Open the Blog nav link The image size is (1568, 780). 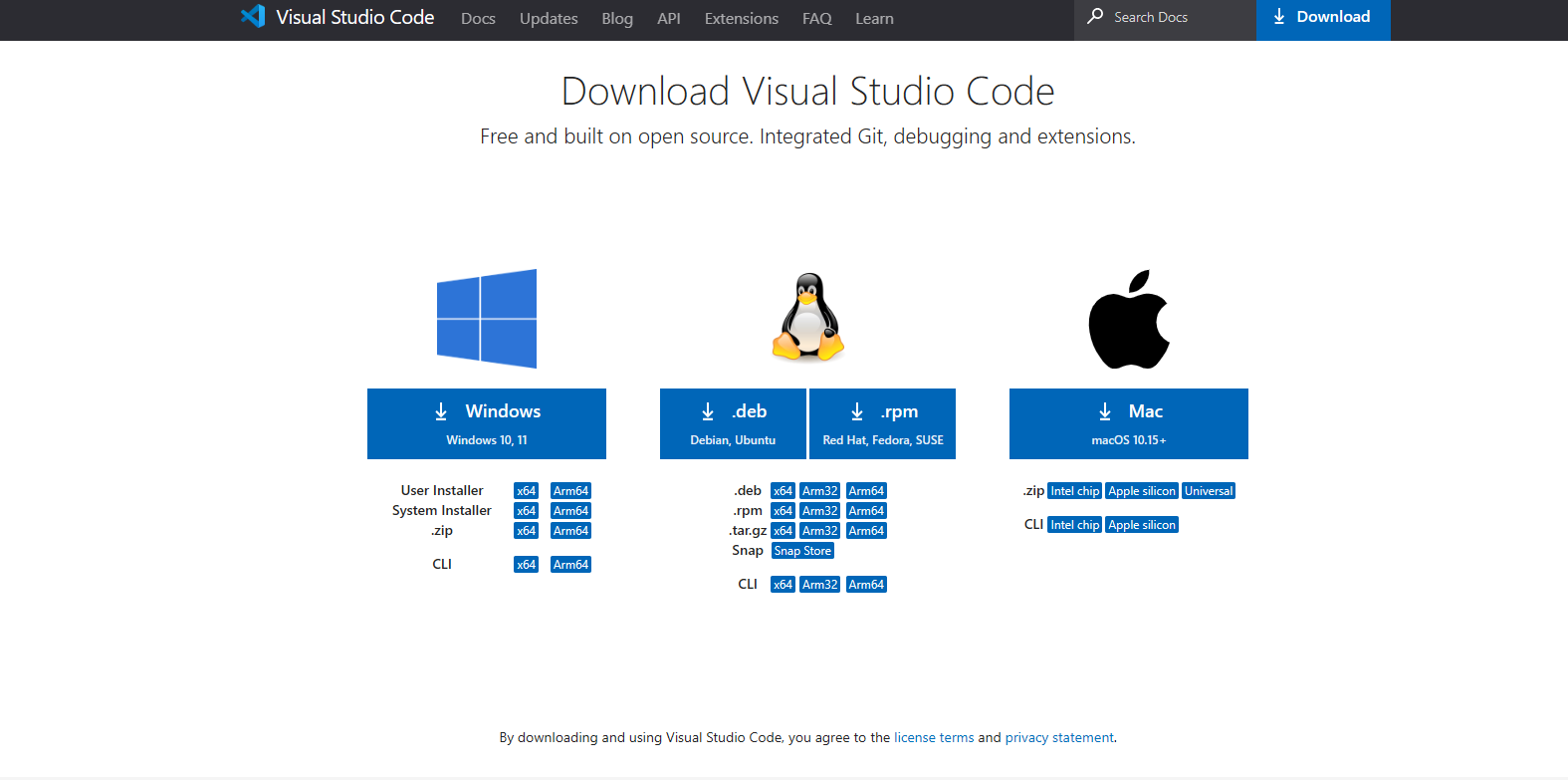pyautogui.click(x=617, y=18)
